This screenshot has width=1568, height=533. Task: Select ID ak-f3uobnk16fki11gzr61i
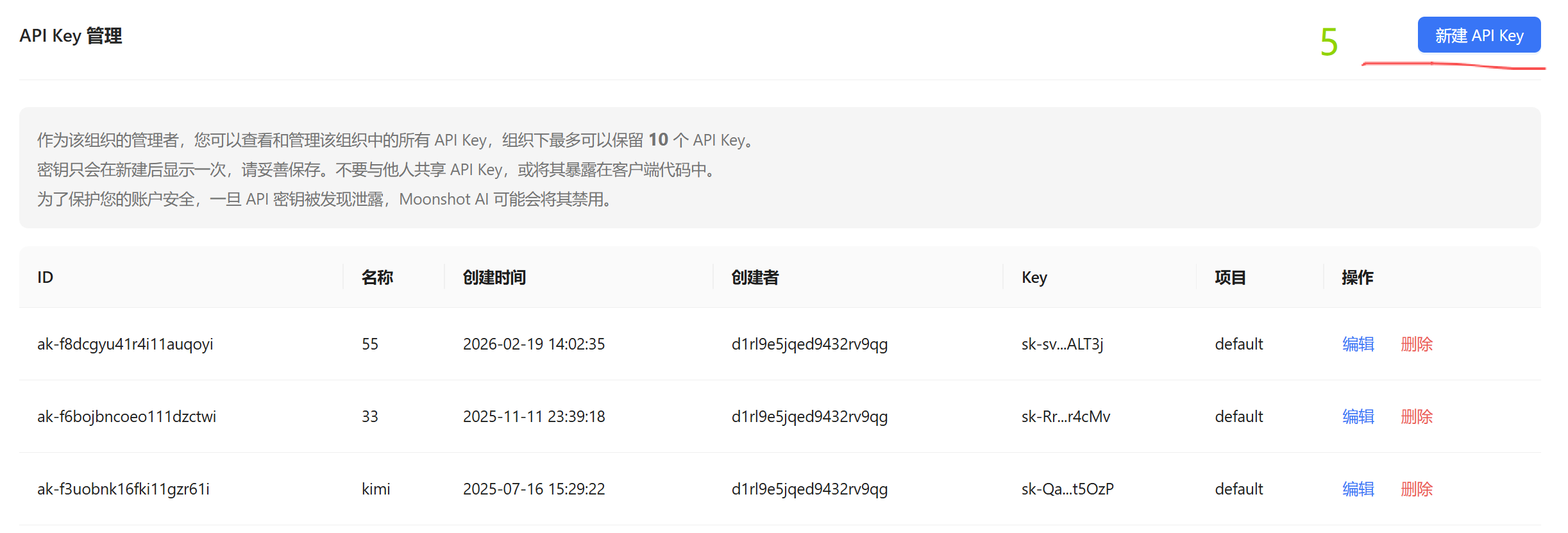(123, 489)
